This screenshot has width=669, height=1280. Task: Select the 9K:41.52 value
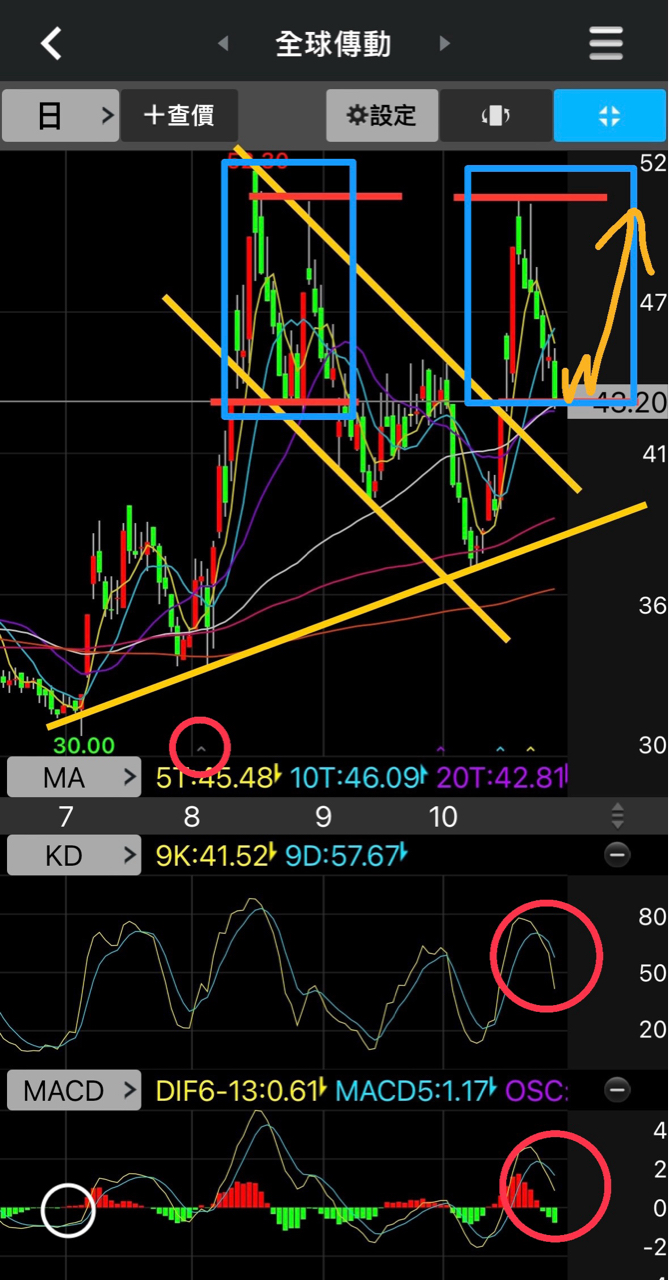217,855
